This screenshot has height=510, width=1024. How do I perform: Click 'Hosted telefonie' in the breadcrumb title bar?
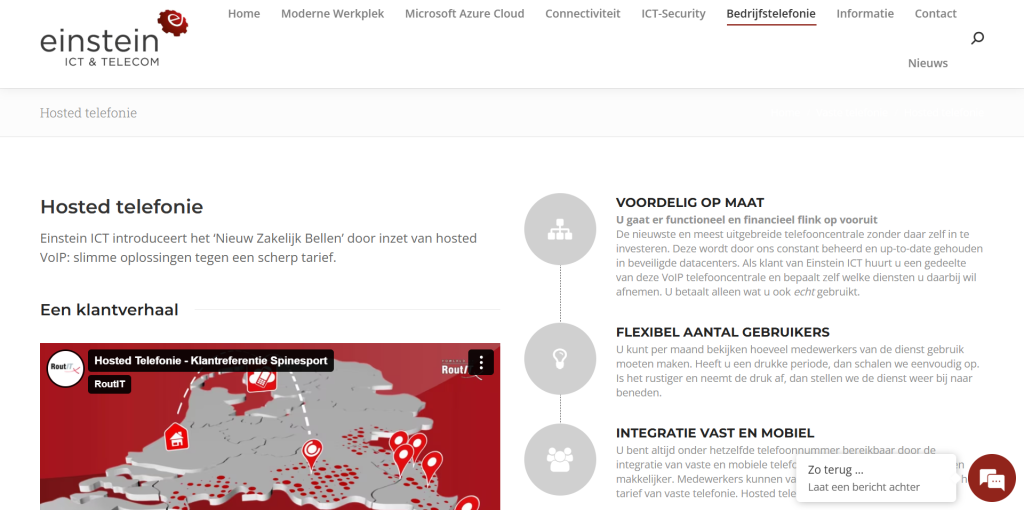pyautogui.click(x=88, y=113)
